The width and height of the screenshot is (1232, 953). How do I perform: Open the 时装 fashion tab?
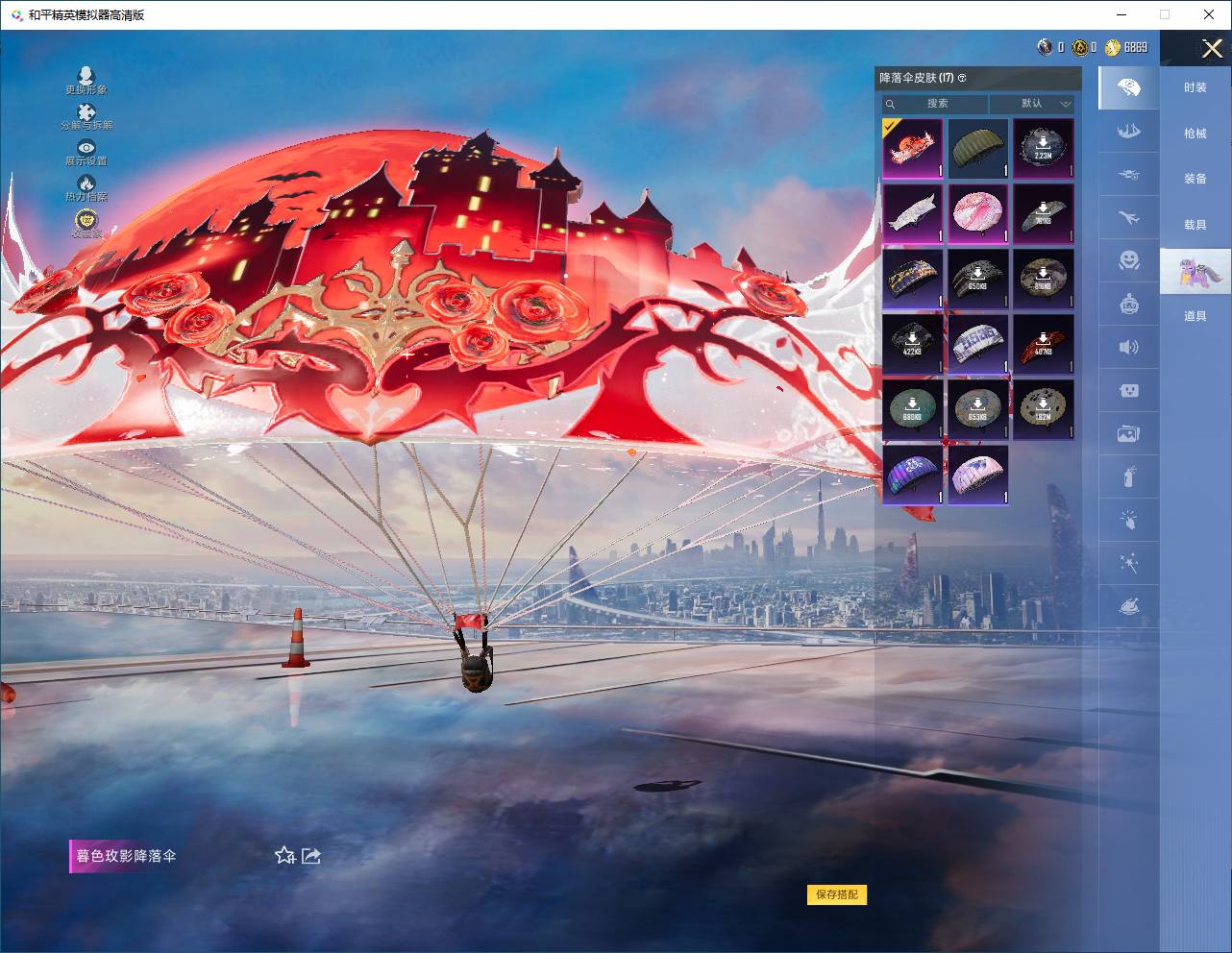click(x=1195, y=87)
